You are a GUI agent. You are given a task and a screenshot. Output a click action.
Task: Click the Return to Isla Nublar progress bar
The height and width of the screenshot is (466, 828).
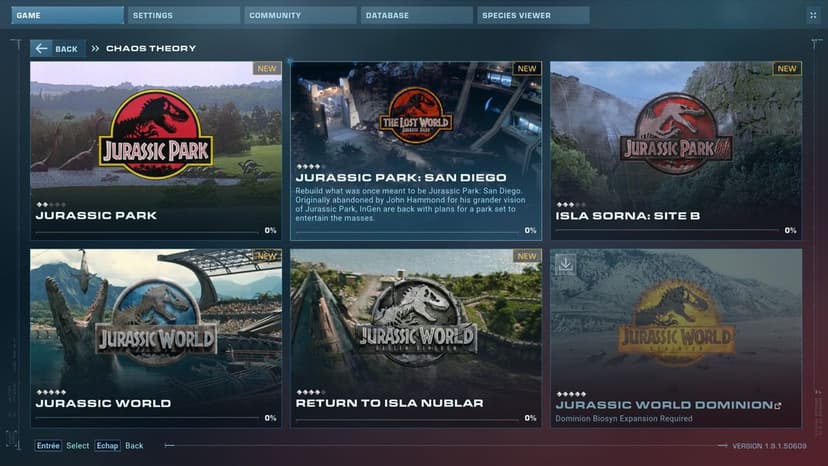(407, 418)
